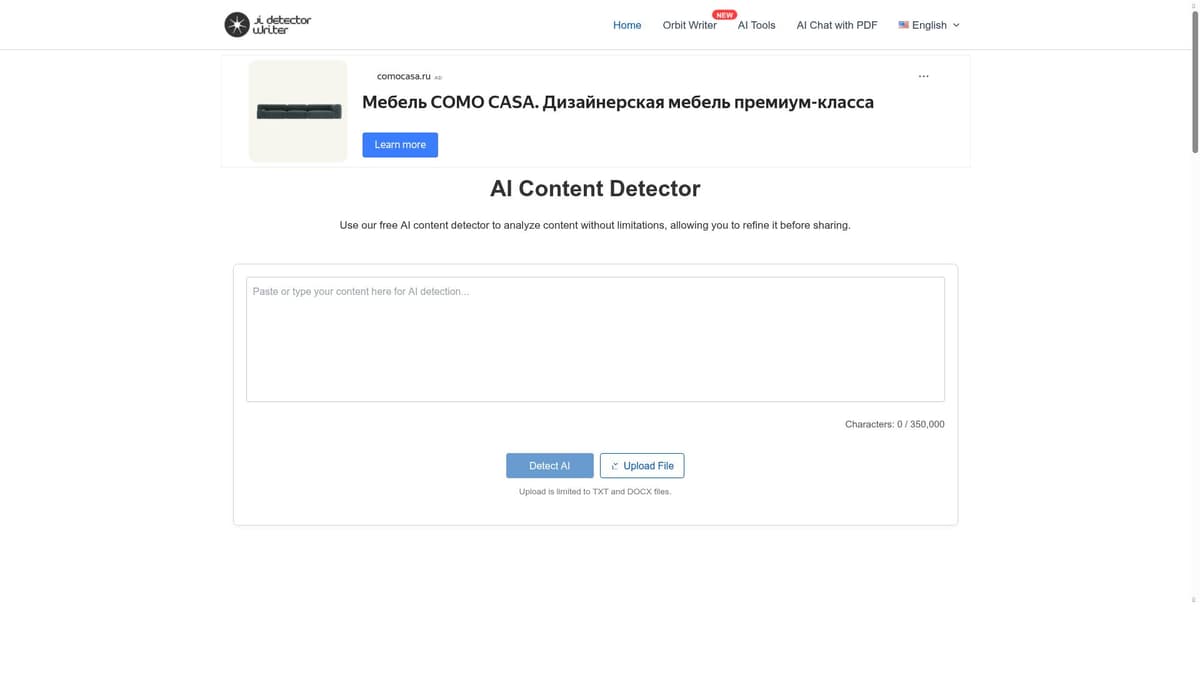Click inside the content detection text box
The image size is (1200, 675).
[595, 339]
